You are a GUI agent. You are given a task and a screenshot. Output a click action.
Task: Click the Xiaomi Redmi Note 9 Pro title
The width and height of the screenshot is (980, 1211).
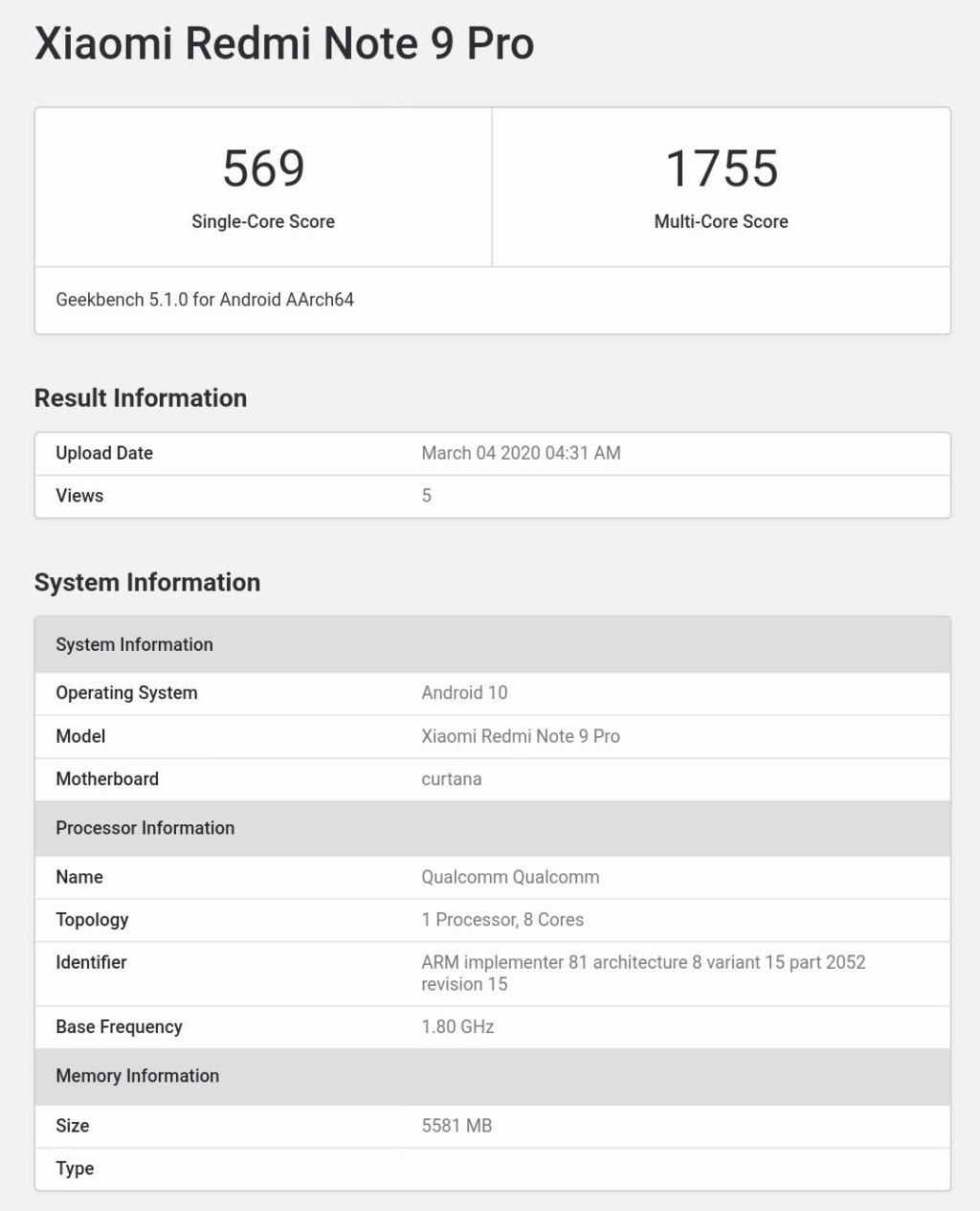pos(284,43)
